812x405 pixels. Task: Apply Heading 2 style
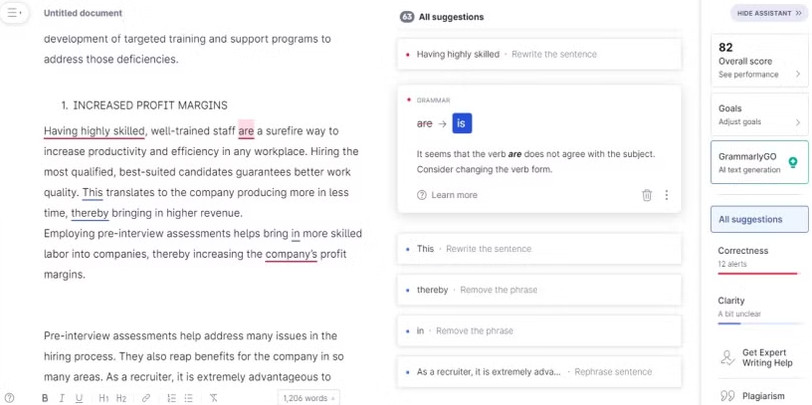(x=121, y=398)
